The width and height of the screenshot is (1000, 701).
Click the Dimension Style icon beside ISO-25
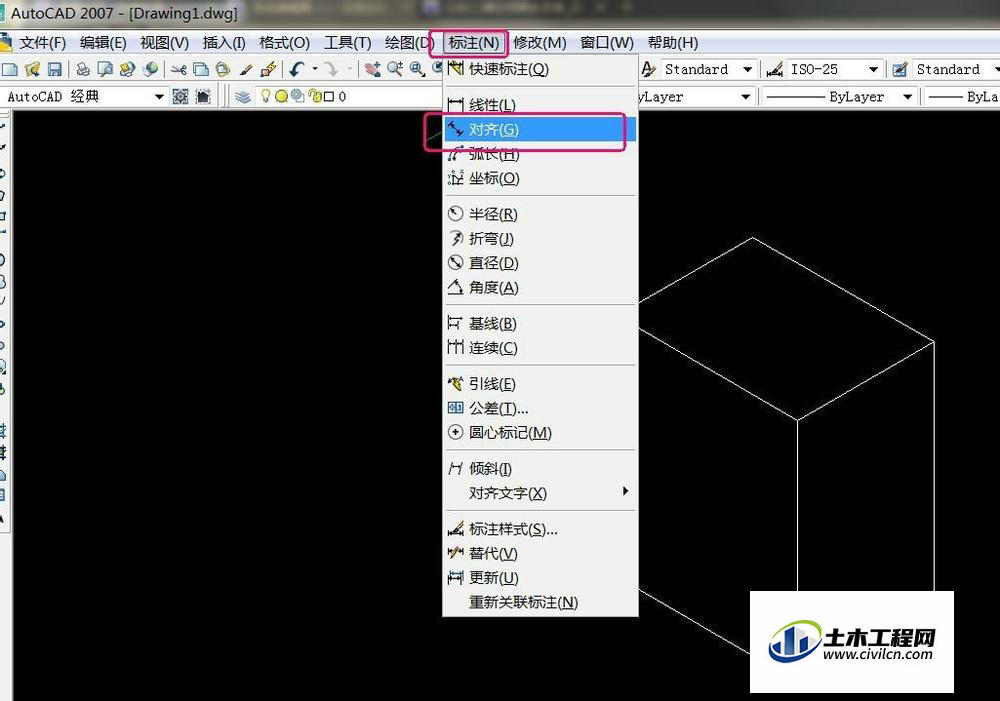774,69
